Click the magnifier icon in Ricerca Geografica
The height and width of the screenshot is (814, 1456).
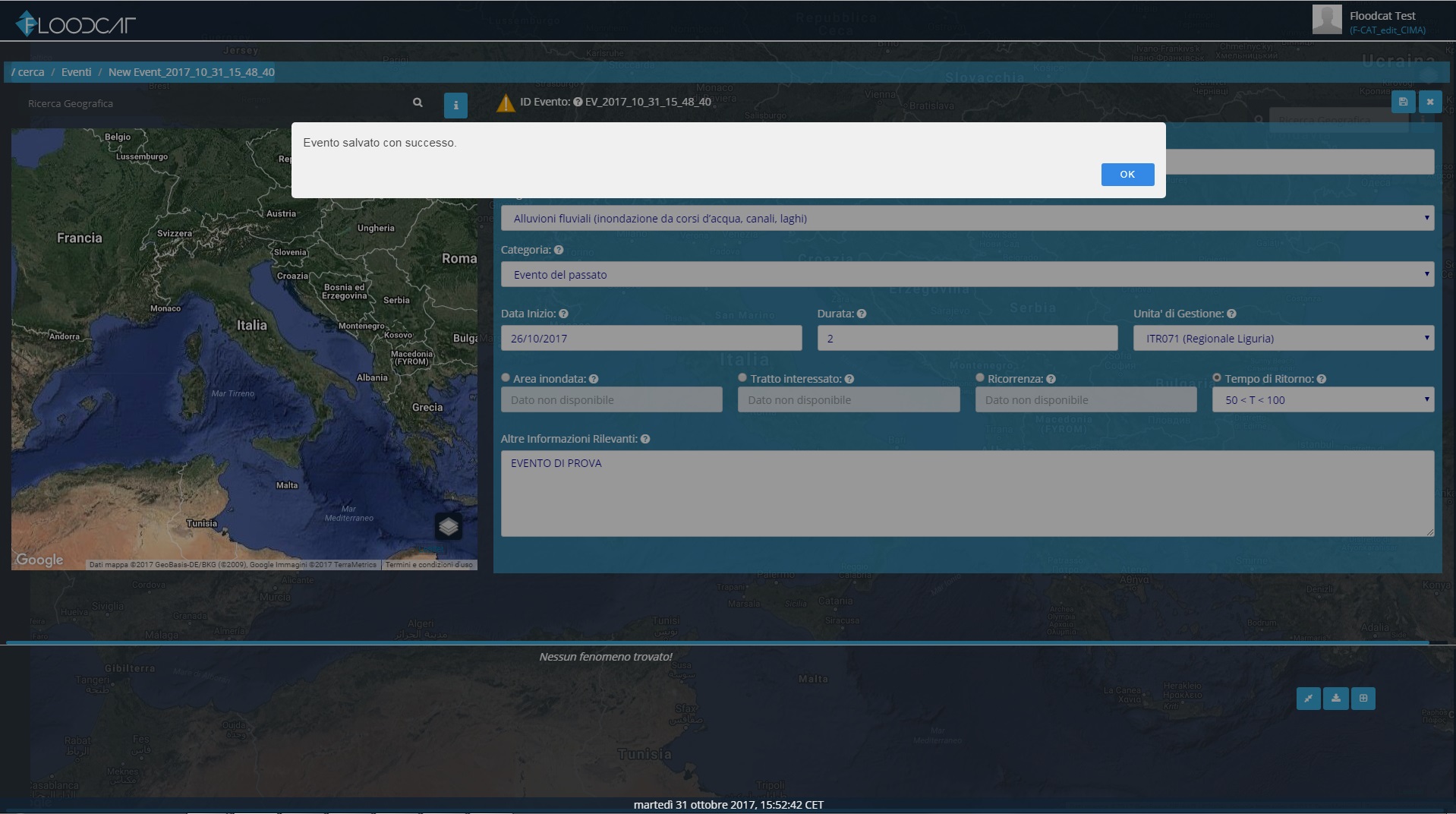click(x=418, y=103)
